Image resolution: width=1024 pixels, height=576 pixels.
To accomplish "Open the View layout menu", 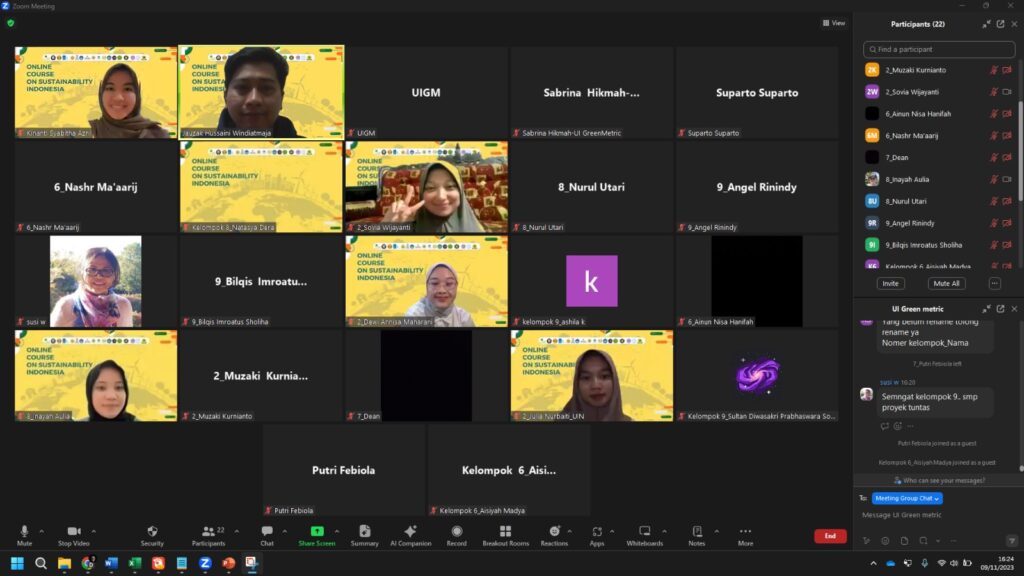I will [x=833, y=23].
